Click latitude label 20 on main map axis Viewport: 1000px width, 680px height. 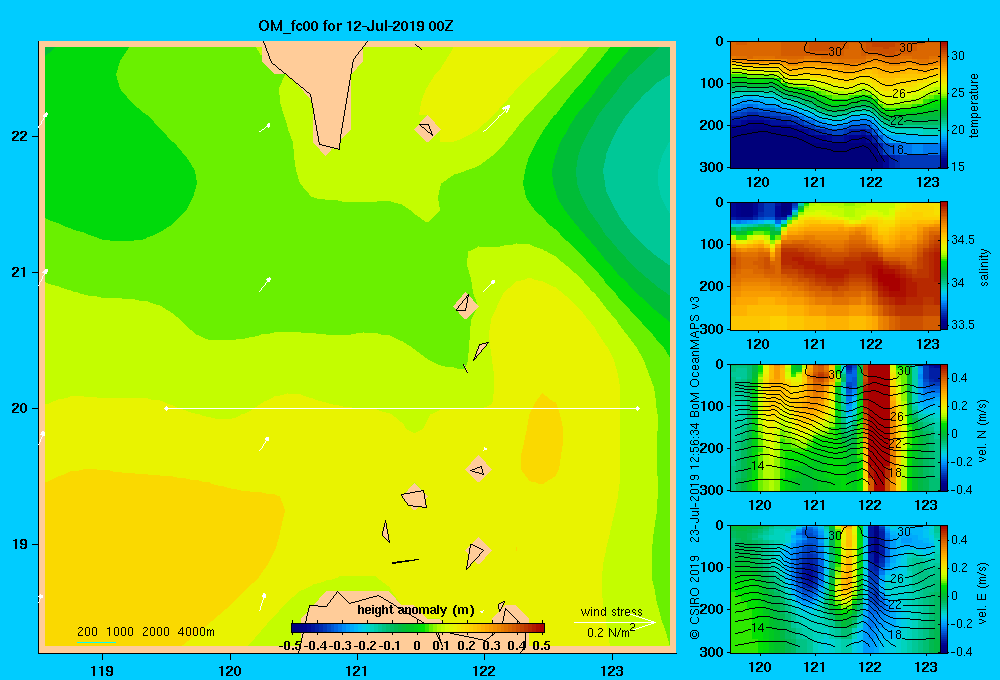click(x=20, y=408)
